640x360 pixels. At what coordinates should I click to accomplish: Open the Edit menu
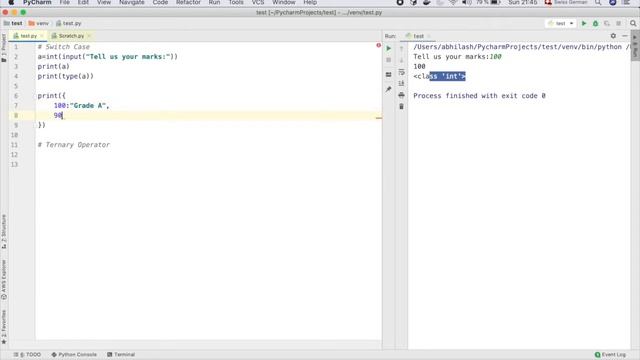83,2
